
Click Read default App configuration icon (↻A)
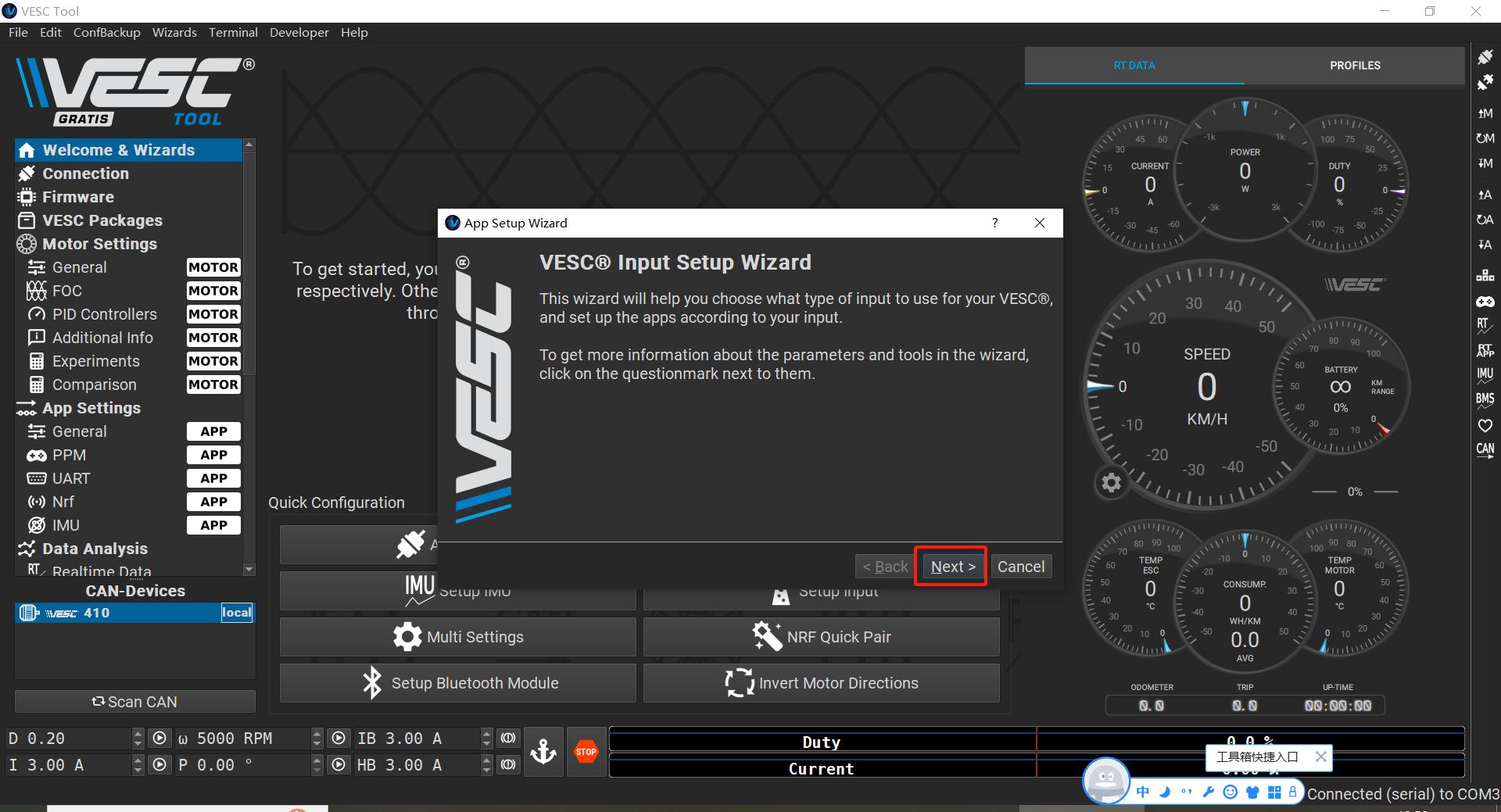point(1485,220)
